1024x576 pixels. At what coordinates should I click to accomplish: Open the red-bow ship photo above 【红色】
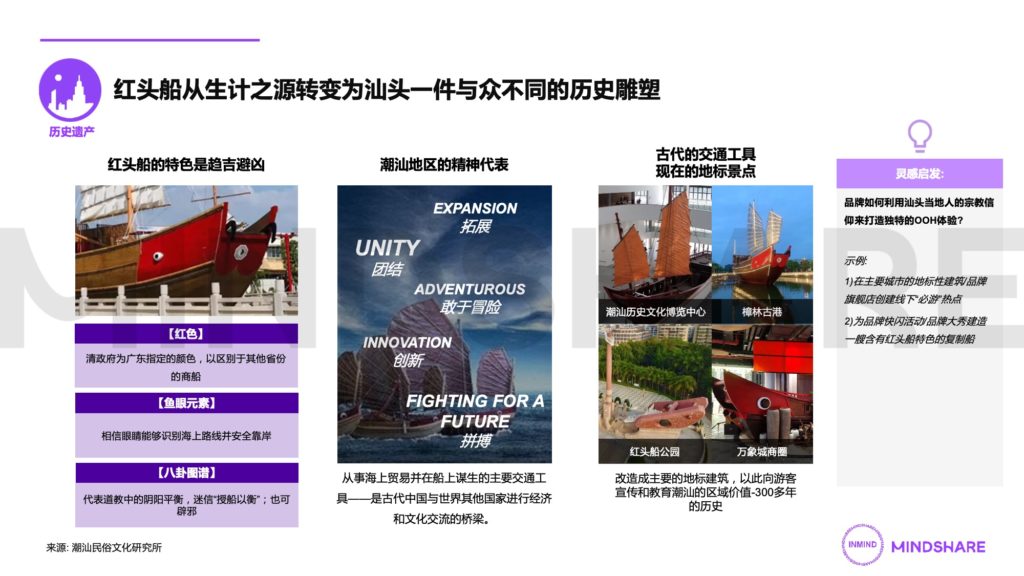tap(186, 251)
